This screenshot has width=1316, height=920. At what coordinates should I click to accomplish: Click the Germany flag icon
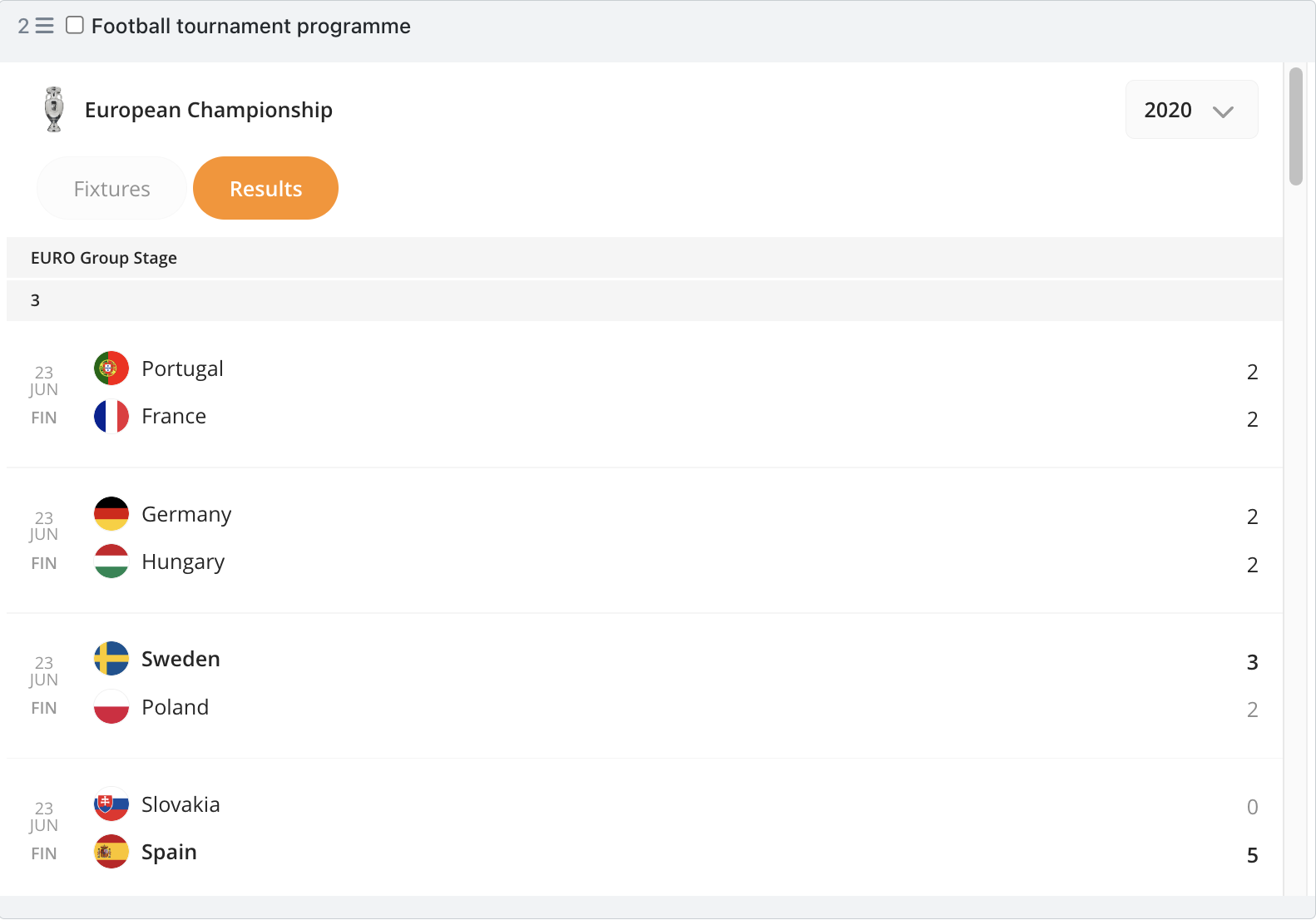pos(111,514)
